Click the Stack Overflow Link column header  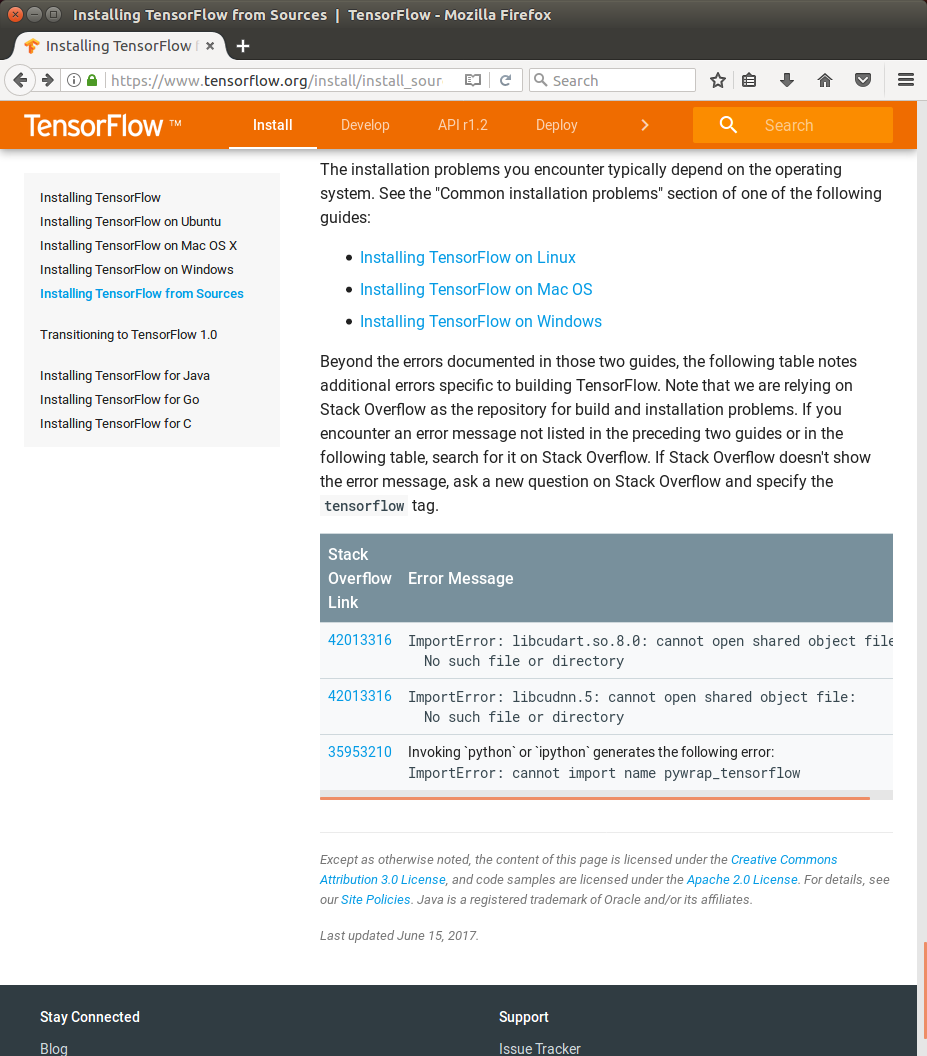(360, 579)
